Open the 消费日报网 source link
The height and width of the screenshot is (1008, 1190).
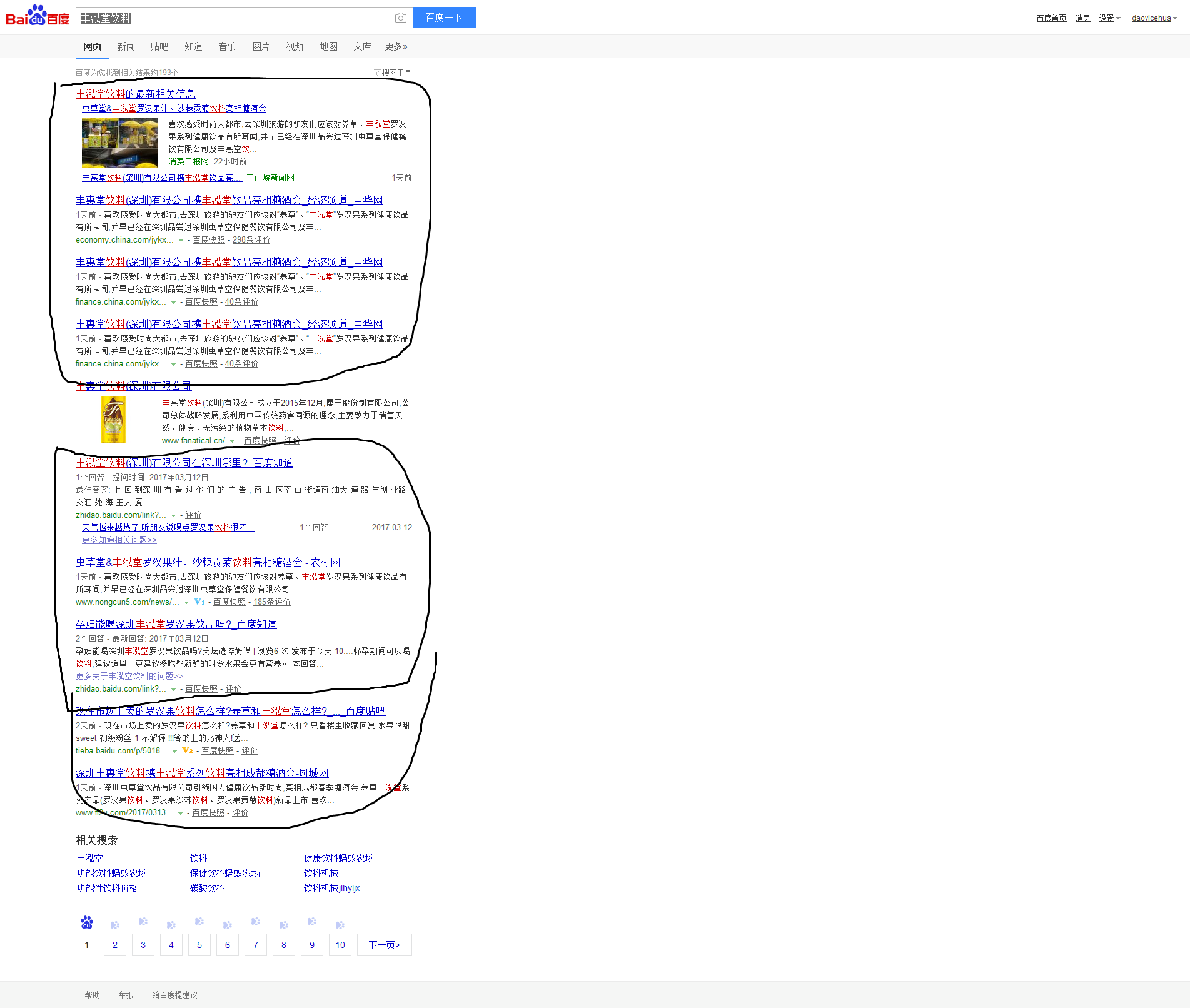point(188,161)
